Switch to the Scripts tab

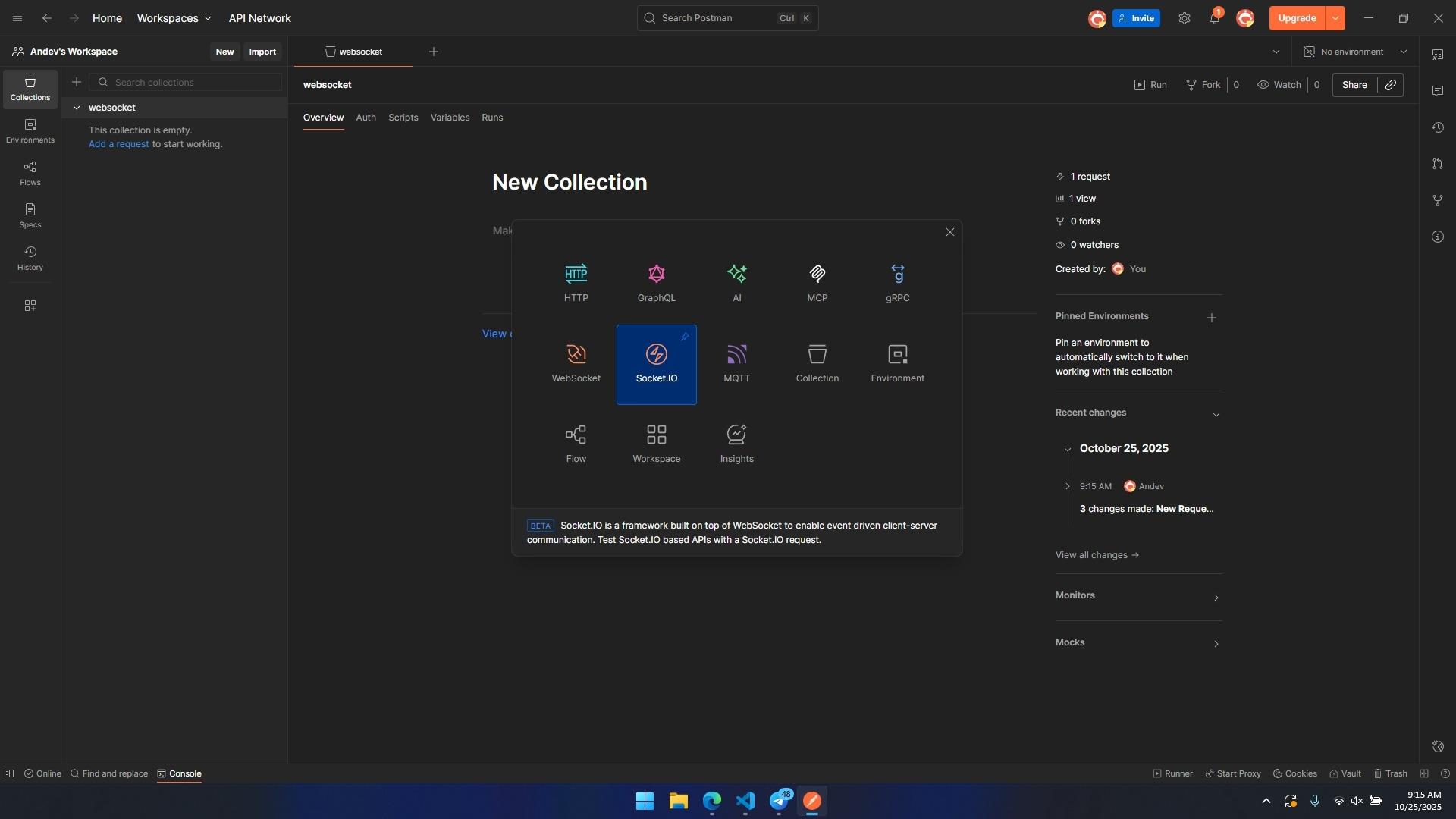coord(403,118)
